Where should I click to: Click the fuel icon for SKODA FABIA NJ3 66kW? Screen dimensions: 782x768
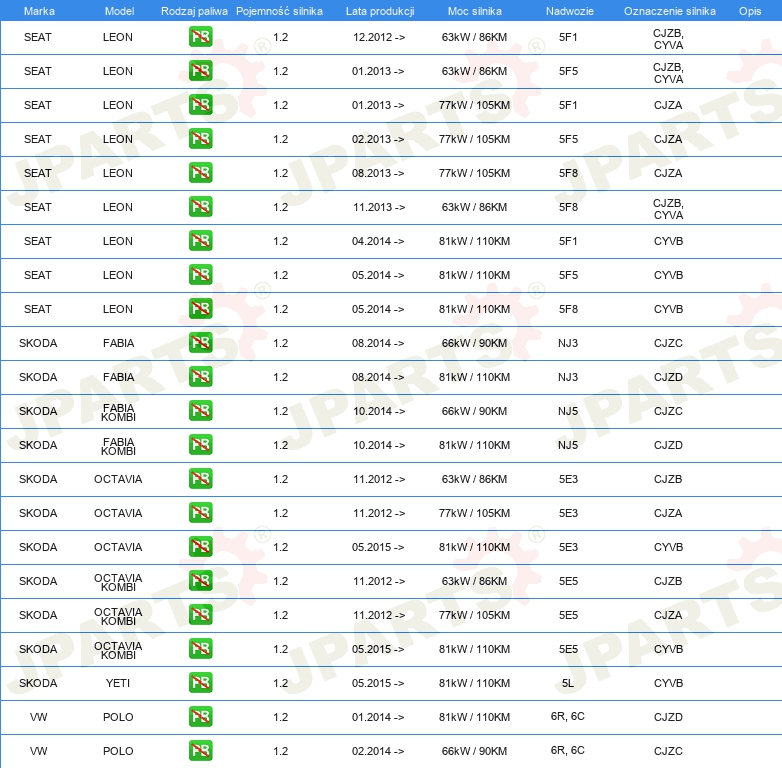(200, 343)
